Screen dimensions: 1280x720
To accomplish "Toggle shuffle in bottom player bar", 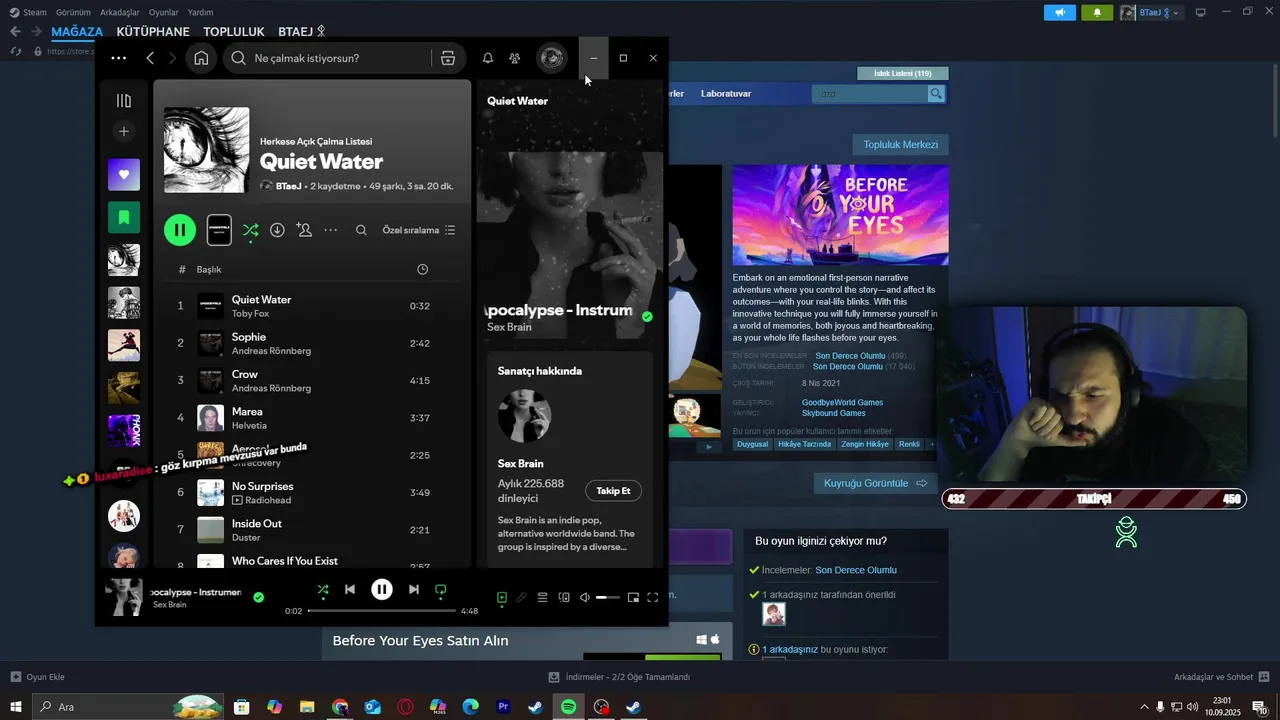I will tap(322, 590).
